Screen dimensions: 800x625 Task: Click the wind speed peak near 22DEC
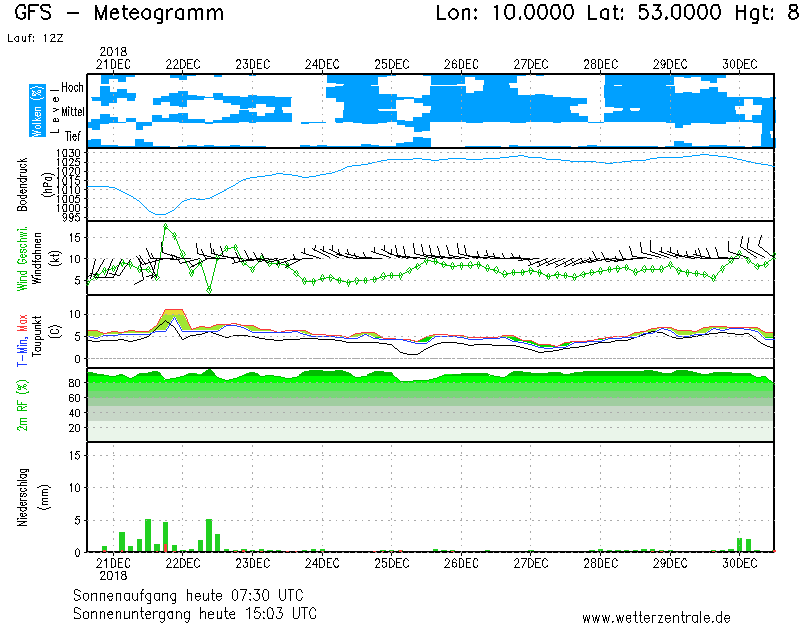coord(166,227)
